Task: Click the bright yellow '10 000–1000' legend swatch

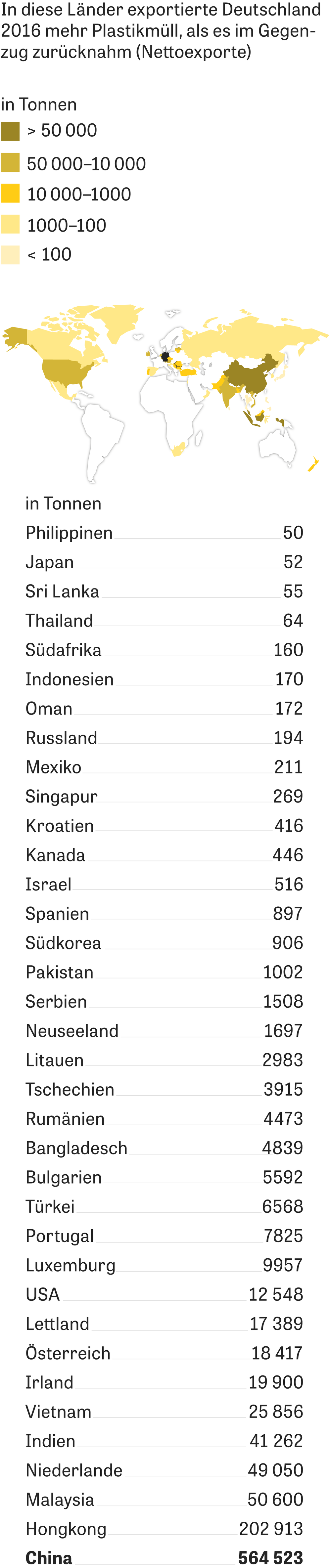Action: point(10,193)
